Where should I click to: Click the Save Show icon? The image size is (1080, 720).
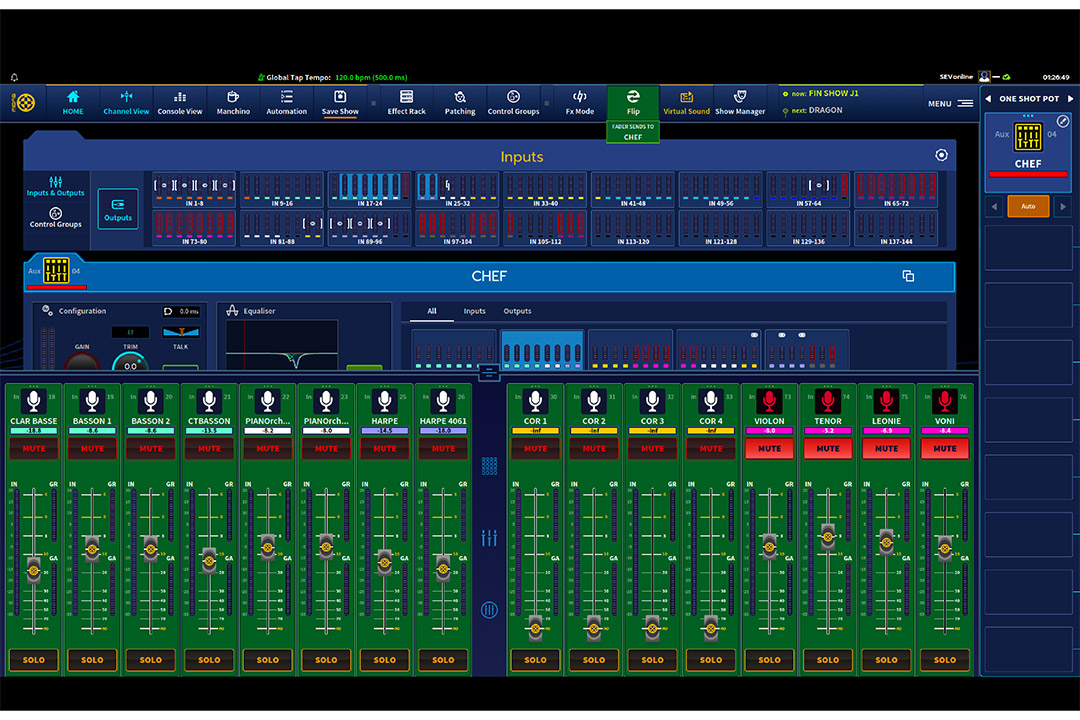point(340,102)
